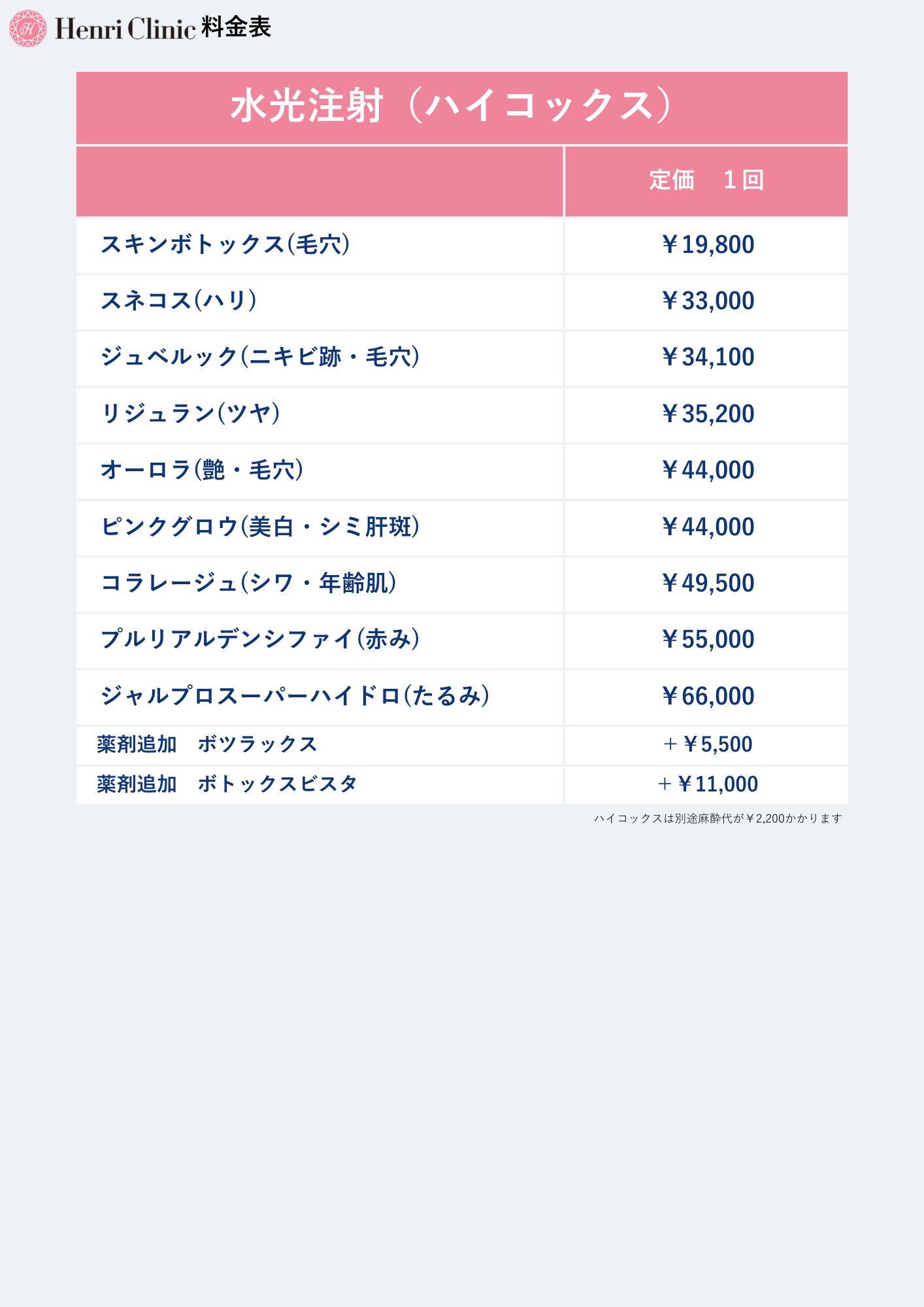Select the スネコス(ハリ) treatment name
The height and width of the screenshot is (1307, 924).
[178, 301]
